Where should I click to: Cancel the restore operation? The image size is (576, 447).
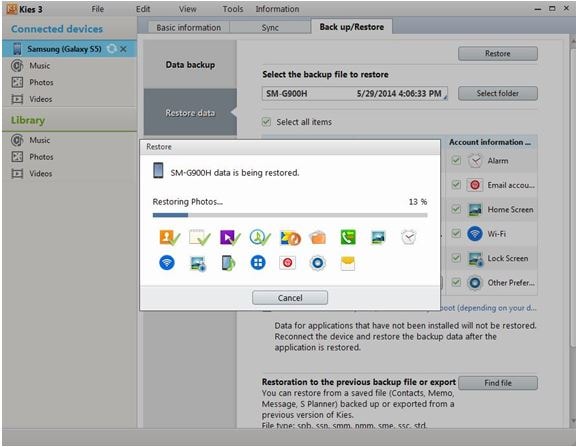pos(290,298)
